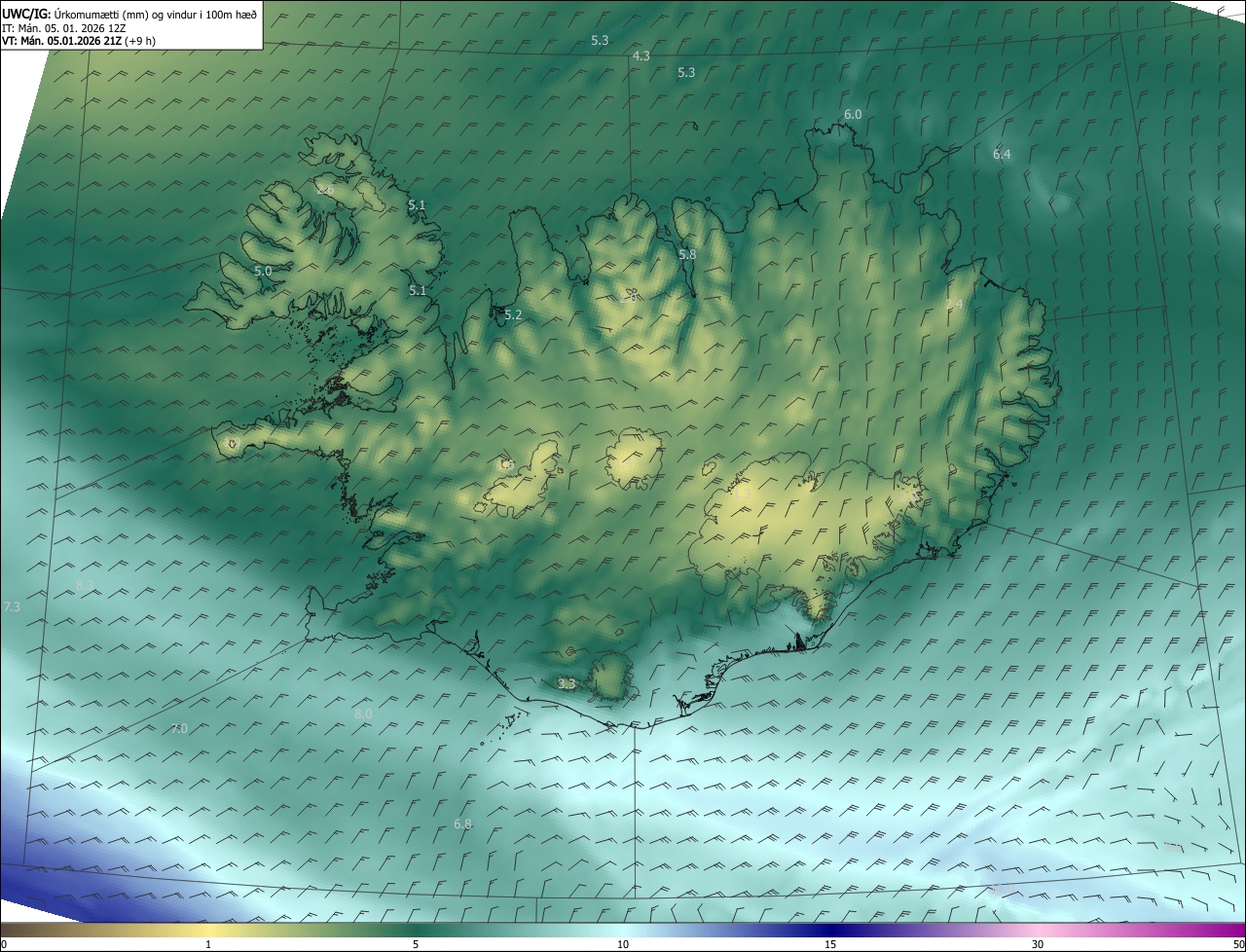
Task: Click the 6.4 value label
Action: [x=1002, y=155]
